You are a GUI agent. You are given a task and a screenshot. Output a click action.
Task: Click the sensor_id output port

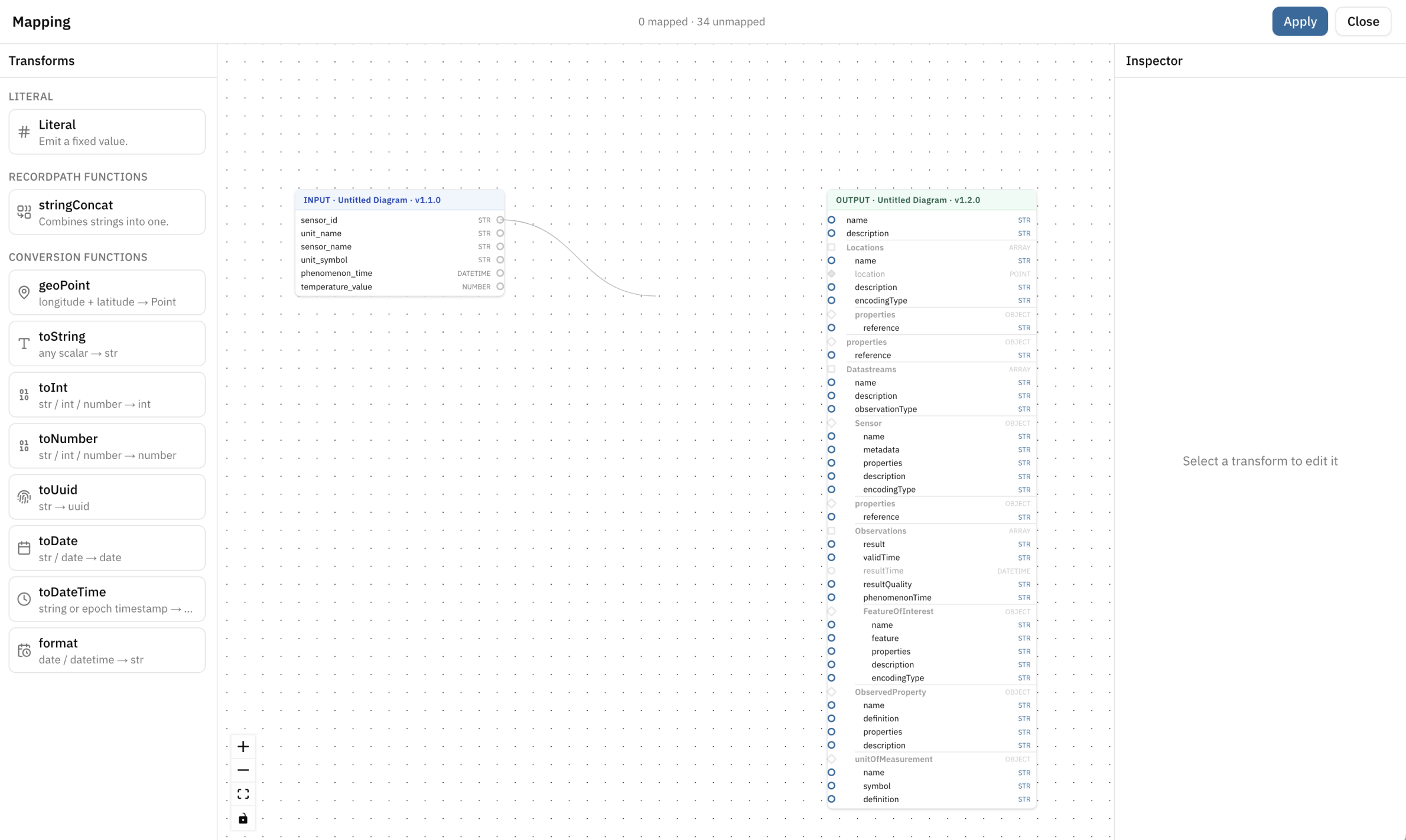point(500,220)
